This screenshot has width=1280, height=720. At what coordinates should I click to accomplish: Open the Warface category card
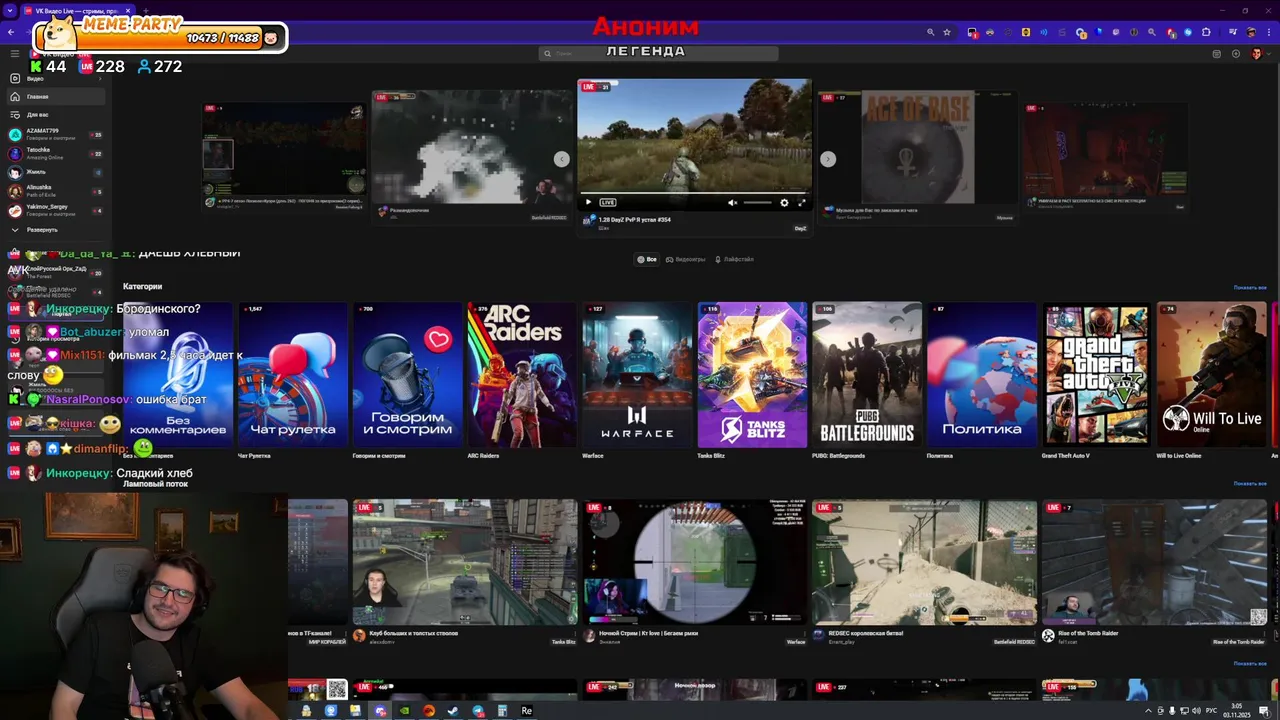click(637, 375)
